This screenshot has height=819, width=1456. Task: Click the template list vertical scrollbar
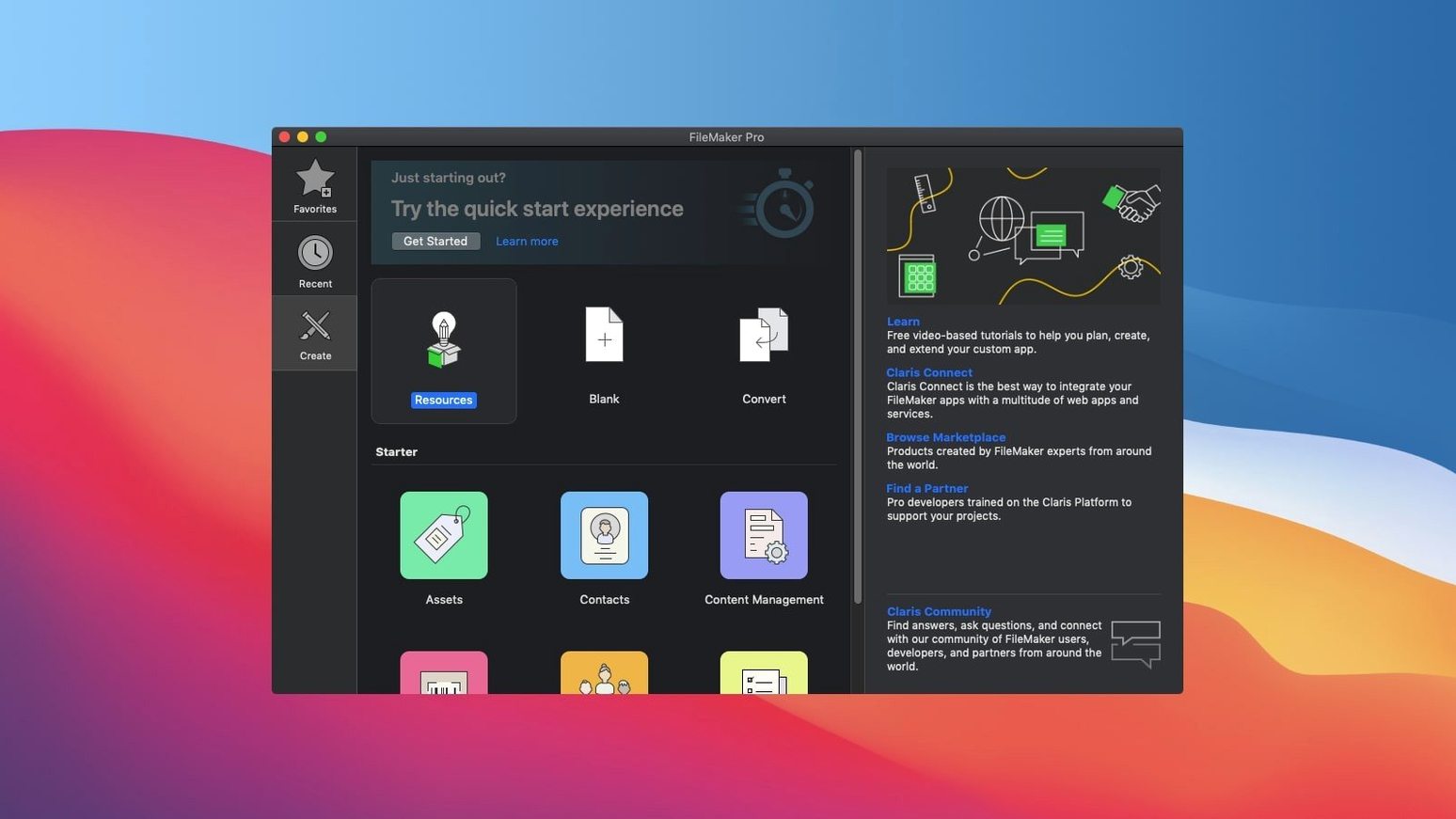coord(857,376)
